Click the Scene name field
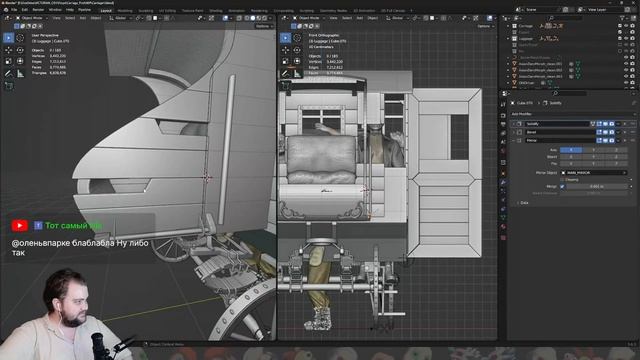The image size is (640, 360). (x=543, y=9)
